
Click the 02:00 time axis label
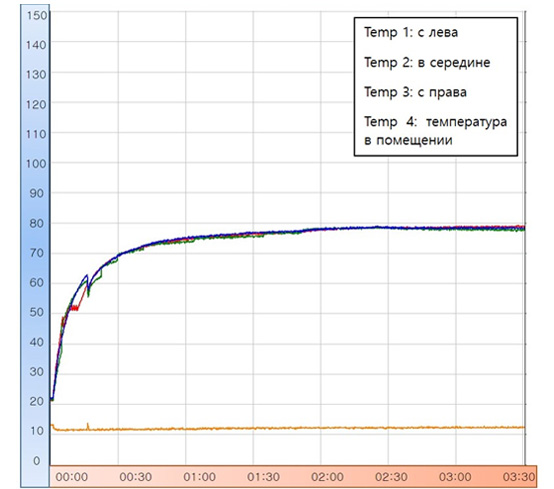(x=327, y=477)
